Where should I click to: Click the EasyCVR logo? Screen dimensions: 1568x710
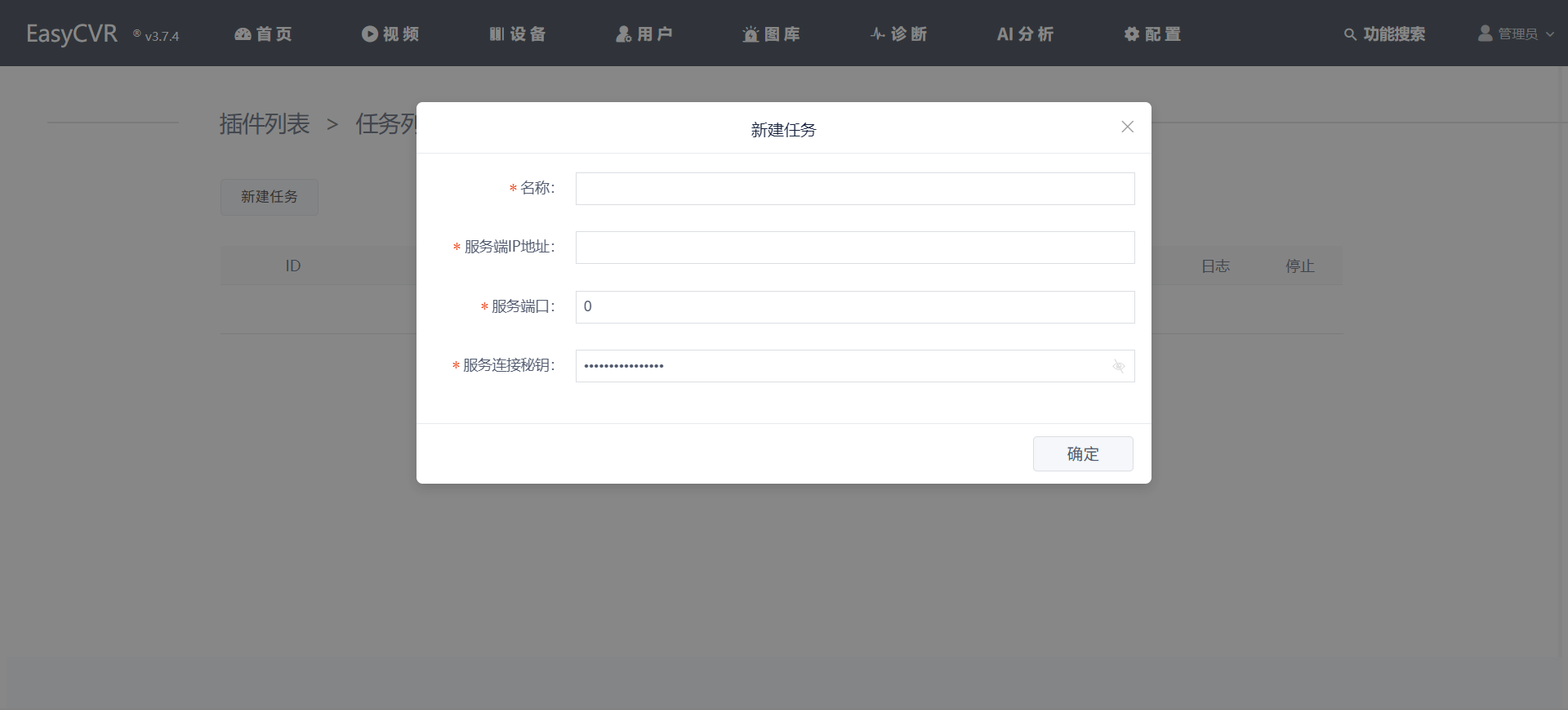point(72,34)
